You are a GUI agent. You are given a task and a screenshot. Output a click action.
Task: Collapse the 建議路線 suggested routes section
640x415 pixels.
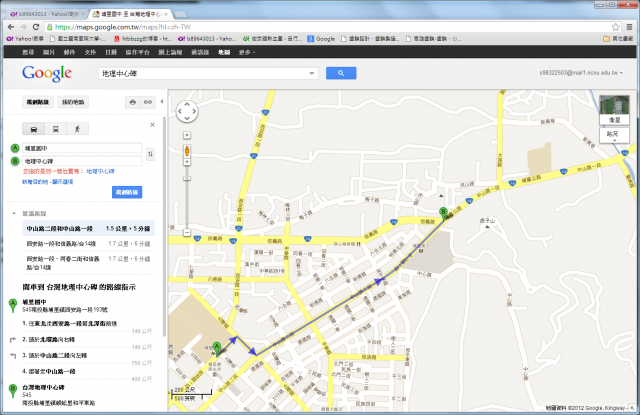coord(14,213)
